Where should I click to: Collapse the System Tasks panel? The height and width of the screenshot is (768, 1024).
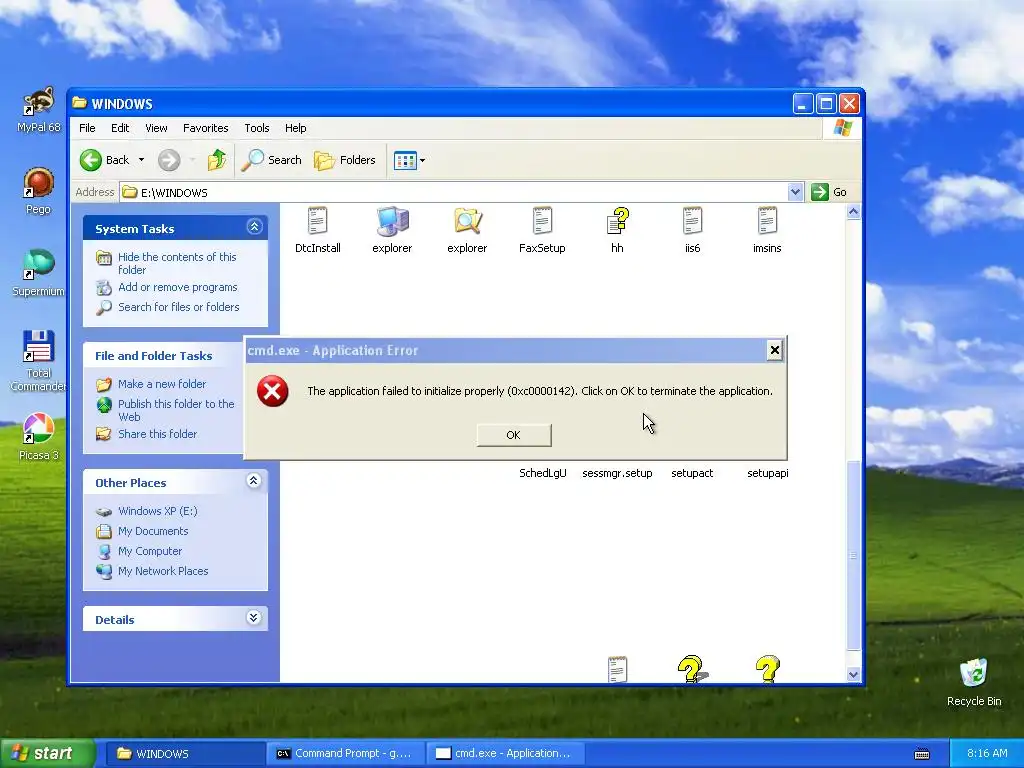[254, 227]
